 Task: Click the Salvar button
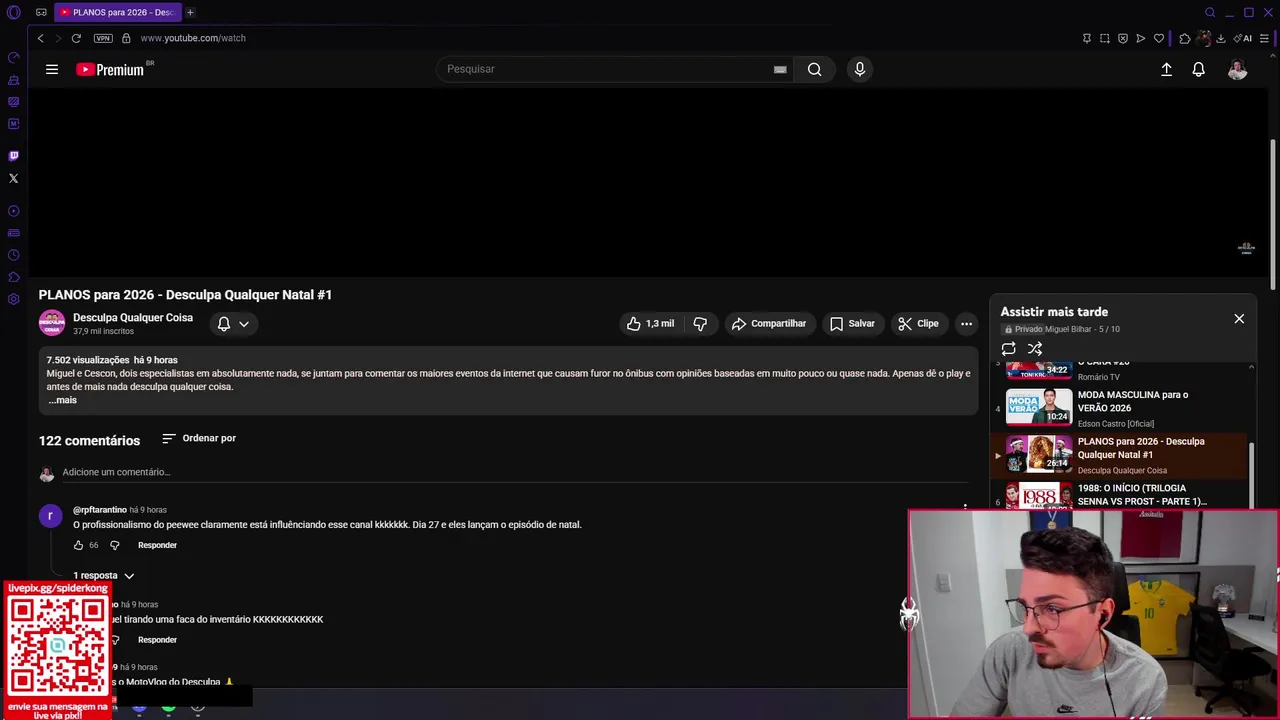click(852, 324)
